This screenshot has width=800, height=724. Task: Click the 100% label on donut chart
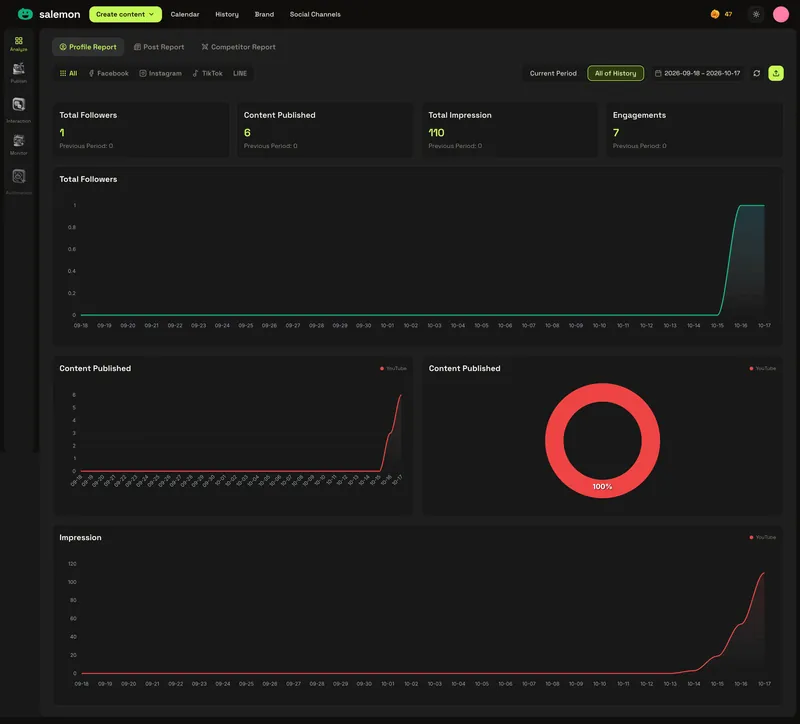pyautogui.click(x=602, y=487)
